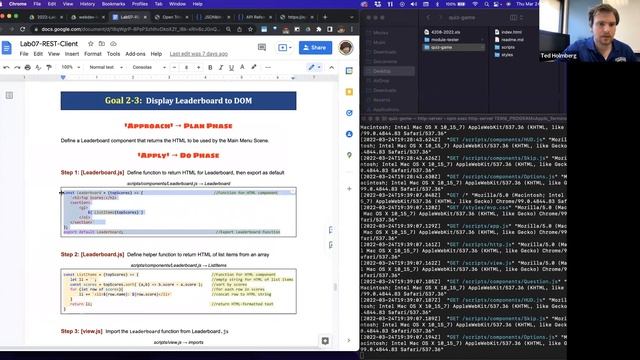
Task: Click the Suggest edits margin icon
Action: pyautogui.click(x=331, y=245)
